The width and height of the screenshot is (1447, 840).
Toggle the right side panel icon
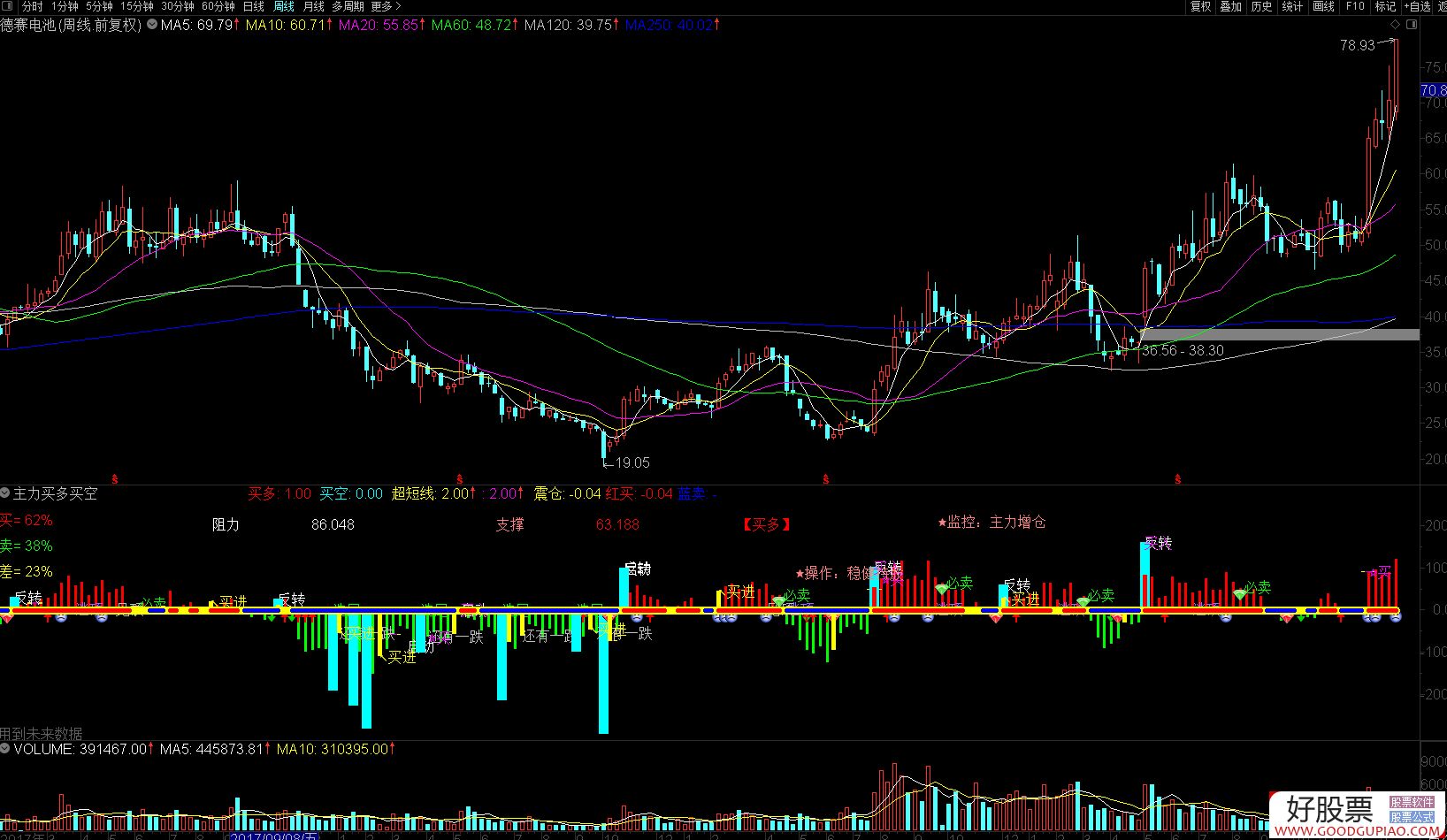pos(1412,25)
